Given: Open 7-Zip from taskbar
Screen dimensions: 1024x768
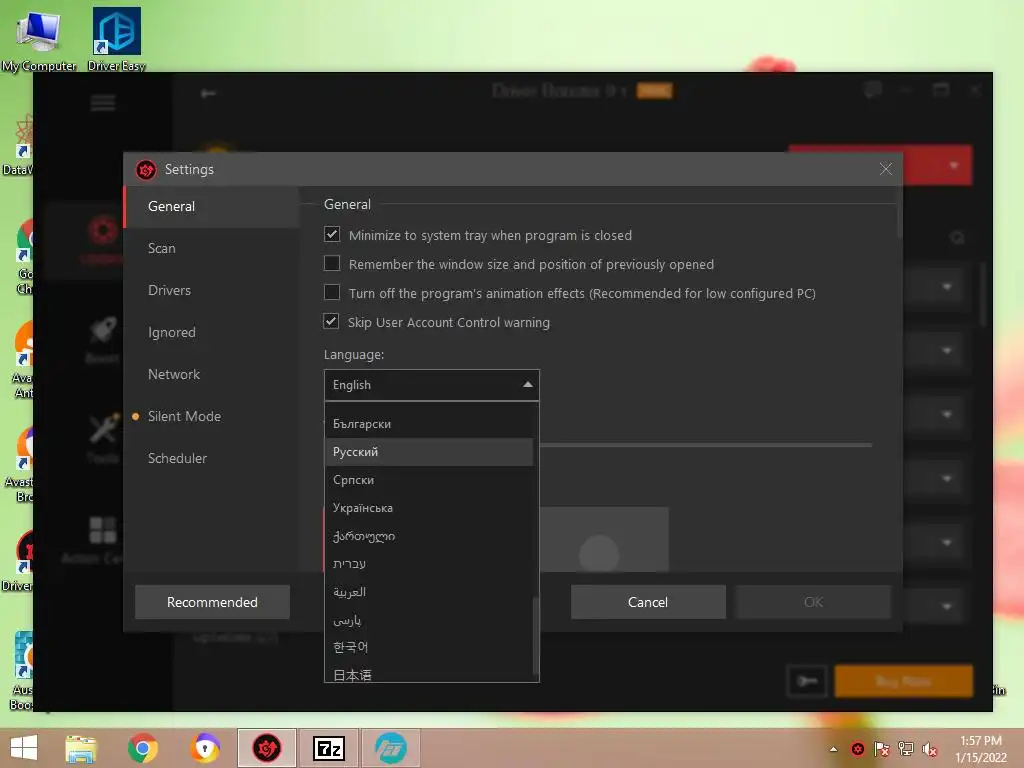Looking at the screenshot, I should (x=328, y=748).
